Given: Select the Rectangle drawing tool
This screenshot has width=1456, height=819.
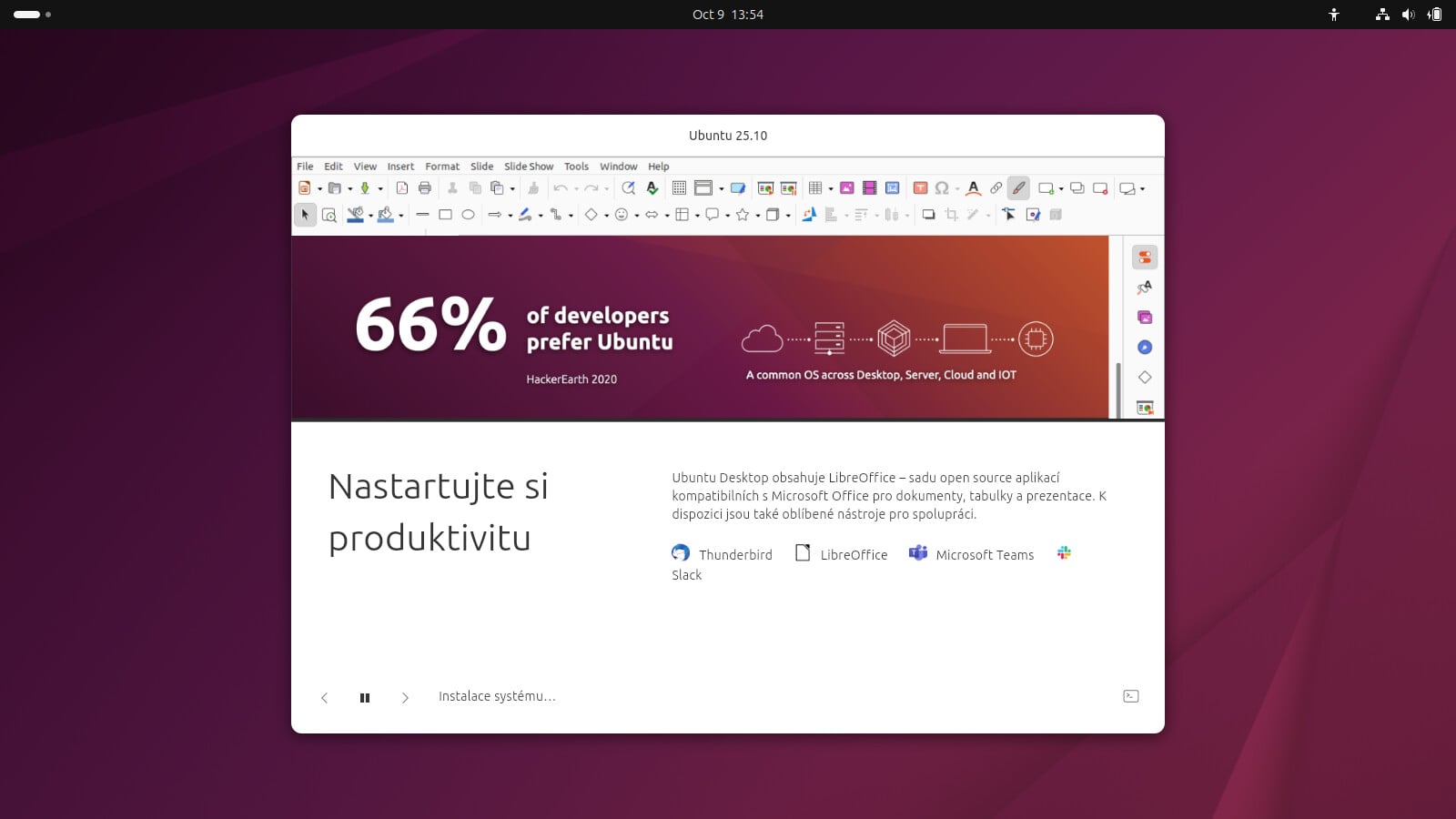Looking at the screenshot, I should pos(445,215).
